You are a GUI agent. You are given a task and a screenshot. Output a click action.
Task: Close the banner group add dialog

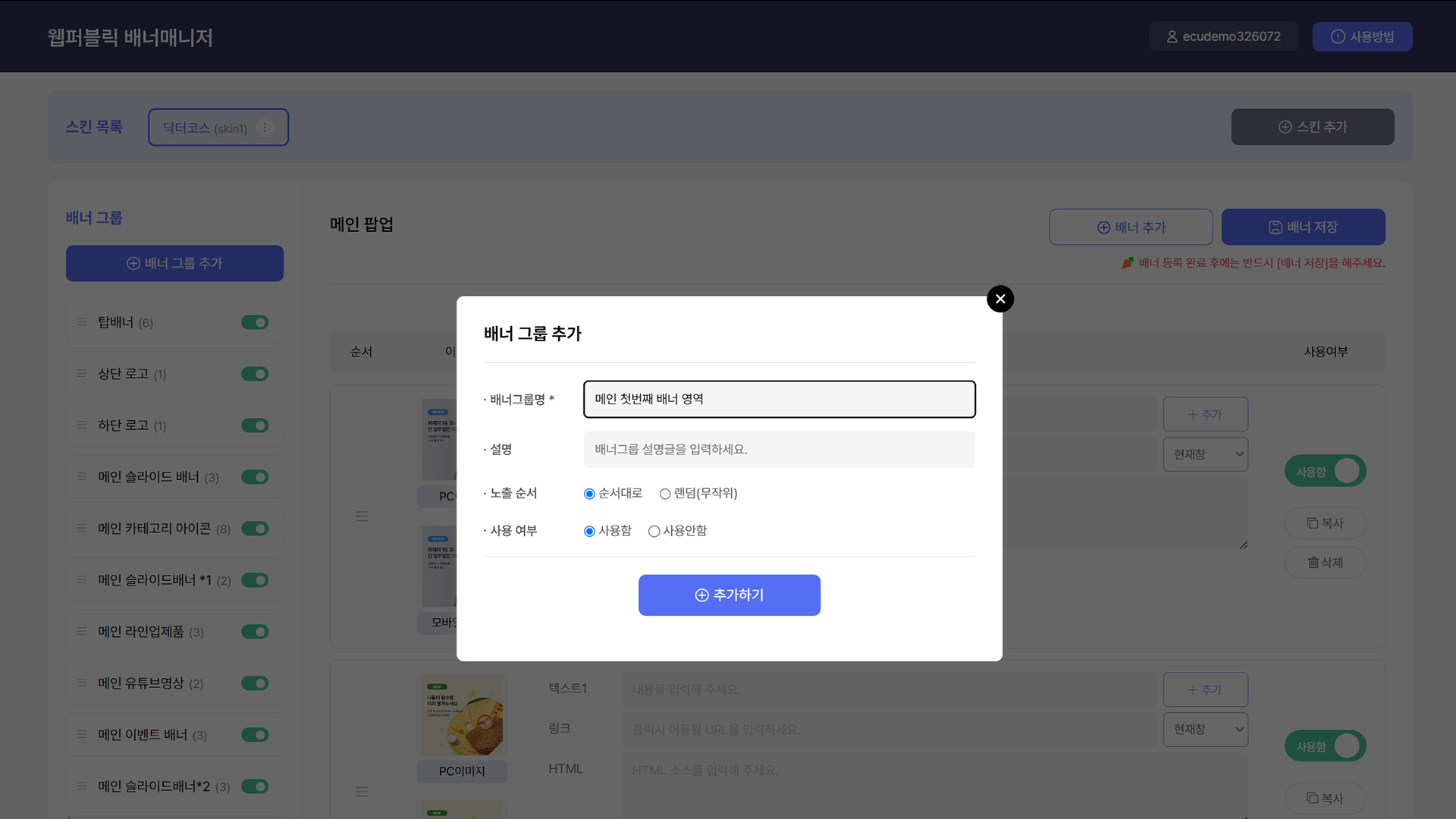[x=1000, y=299]
